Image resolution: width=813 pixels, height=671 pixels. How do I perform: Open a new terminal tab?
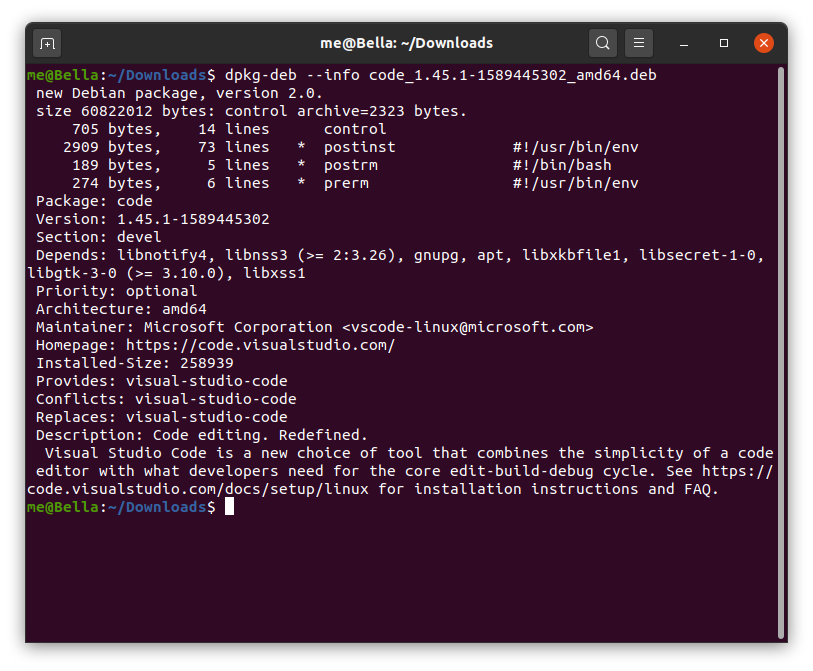click(47, 43)
